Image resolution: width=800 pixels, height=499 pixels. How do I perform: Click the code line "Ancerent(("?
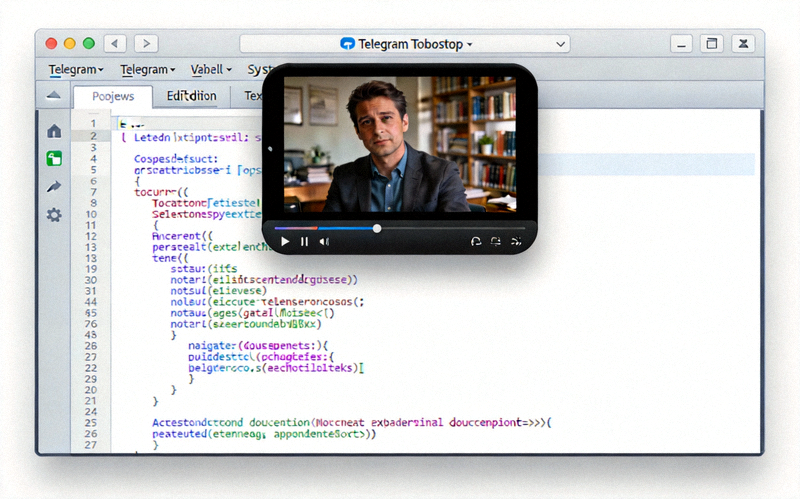(x=182, y=236)
